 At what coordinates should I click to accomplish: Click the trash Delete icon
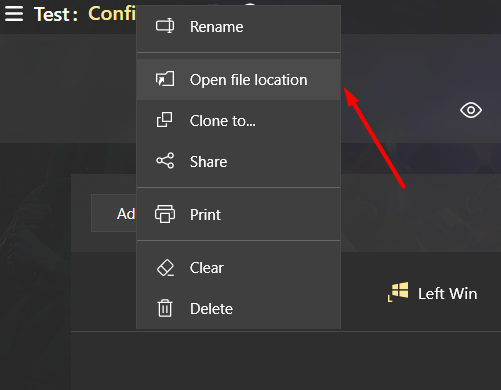tap(165, 308)
